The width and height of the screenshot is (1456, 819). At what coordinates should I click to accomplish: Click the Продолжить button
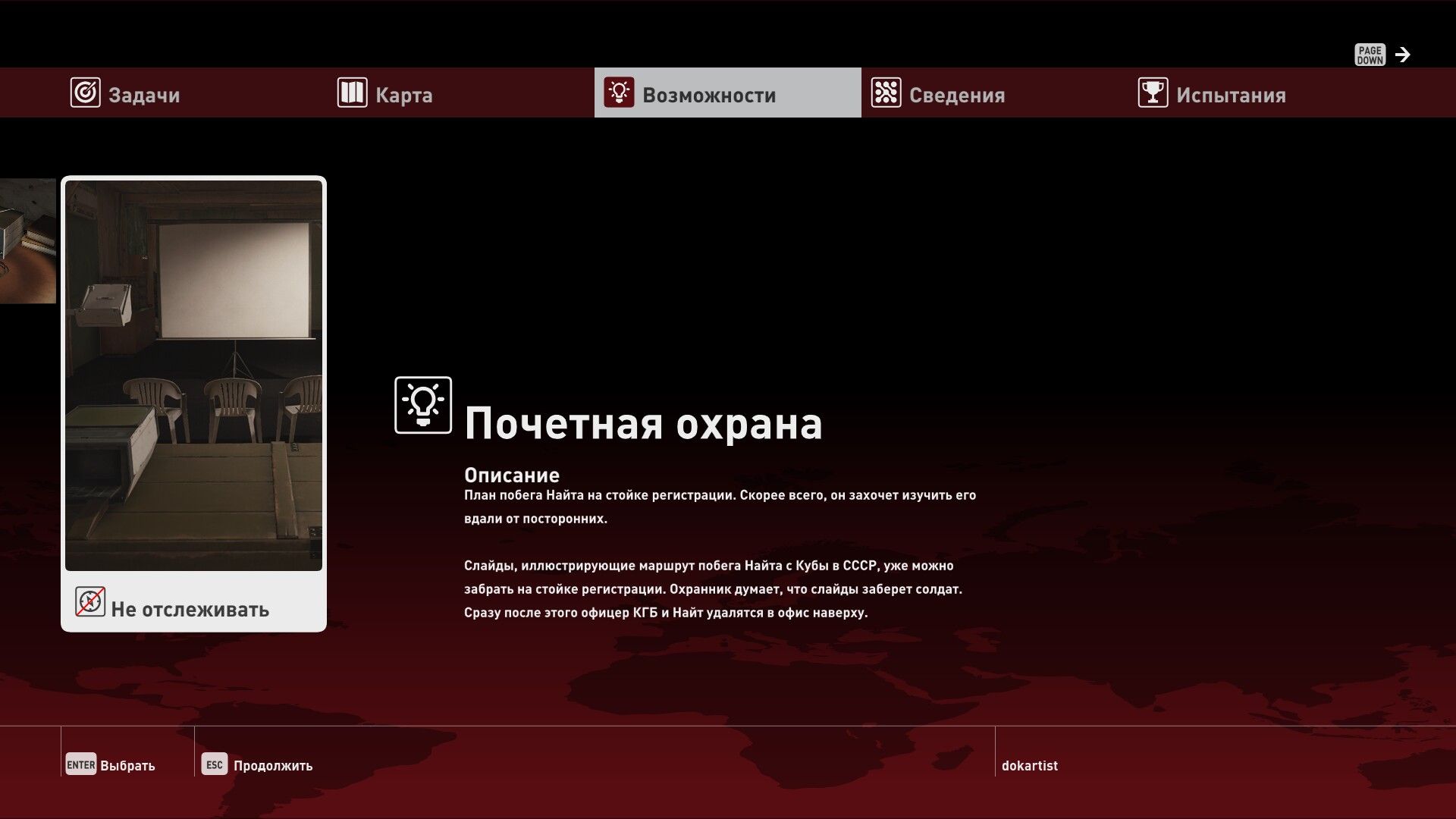[x=258, y=765]
